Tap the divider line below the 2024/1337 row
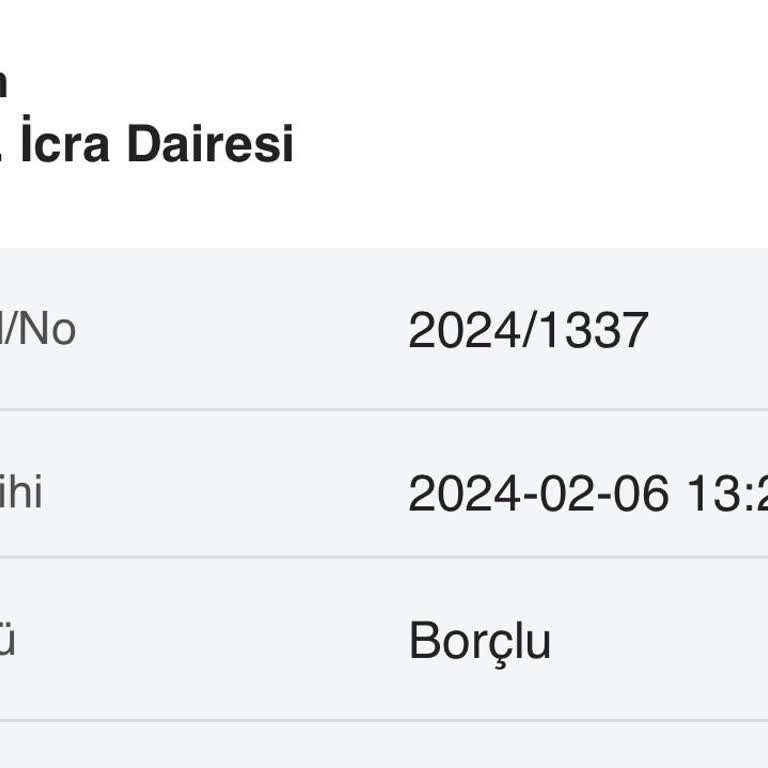This screenshot has height=768, width=768. (384, 409)
